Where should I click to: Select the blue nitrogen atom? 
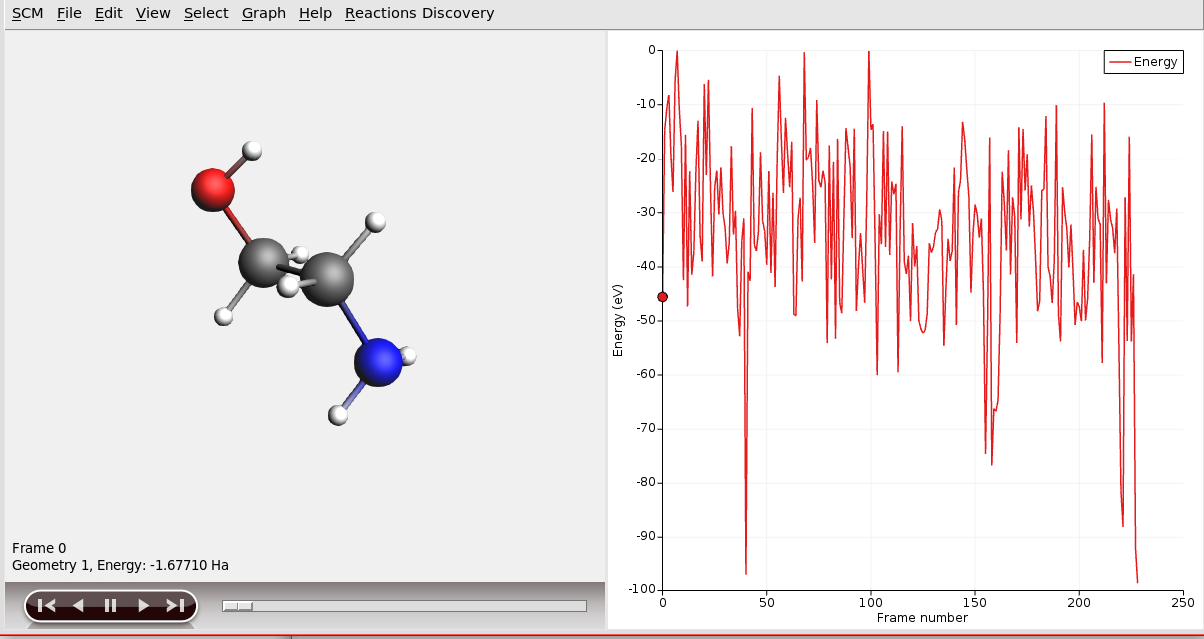378,362
